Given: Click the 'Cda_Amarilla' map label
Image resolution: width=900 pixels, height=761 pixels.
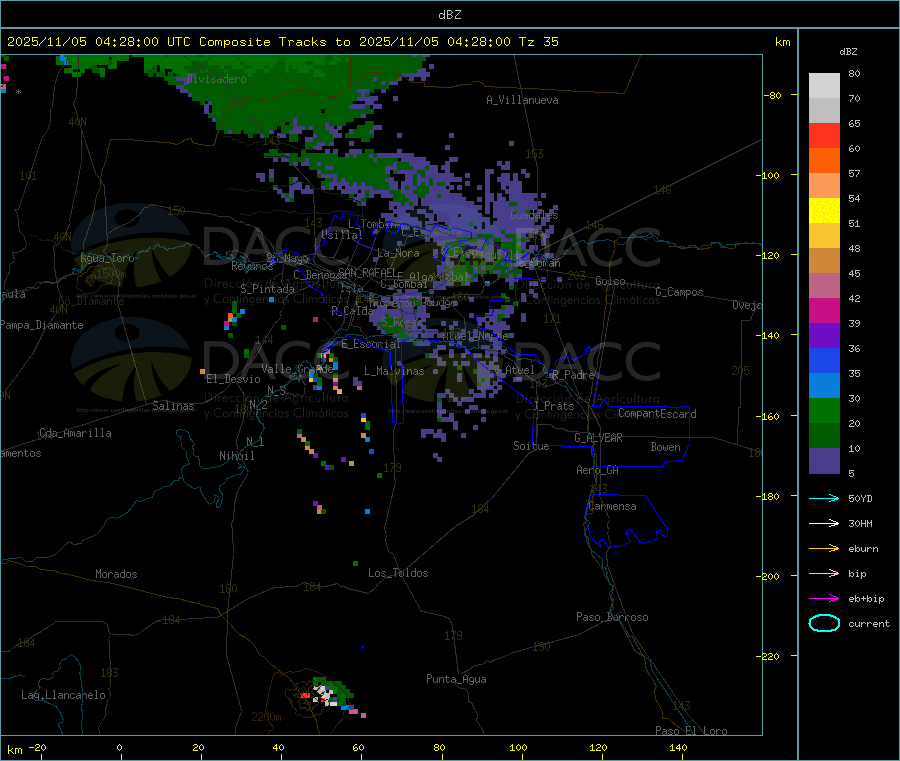Looking at the screenshot, I should tap(75, 433).
